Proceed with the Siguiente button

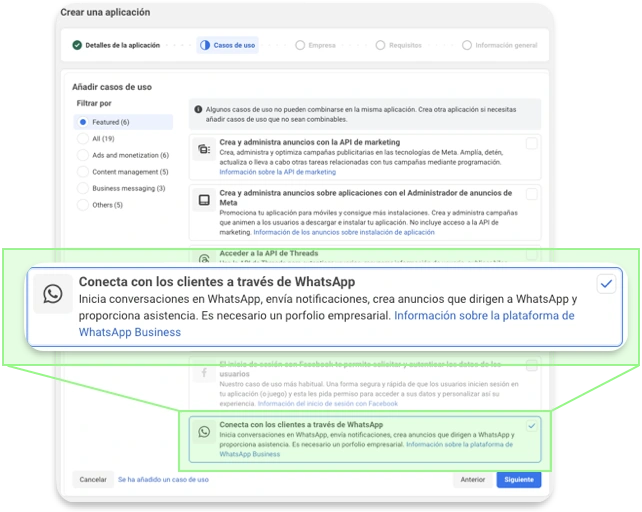[x=519, y=479]
